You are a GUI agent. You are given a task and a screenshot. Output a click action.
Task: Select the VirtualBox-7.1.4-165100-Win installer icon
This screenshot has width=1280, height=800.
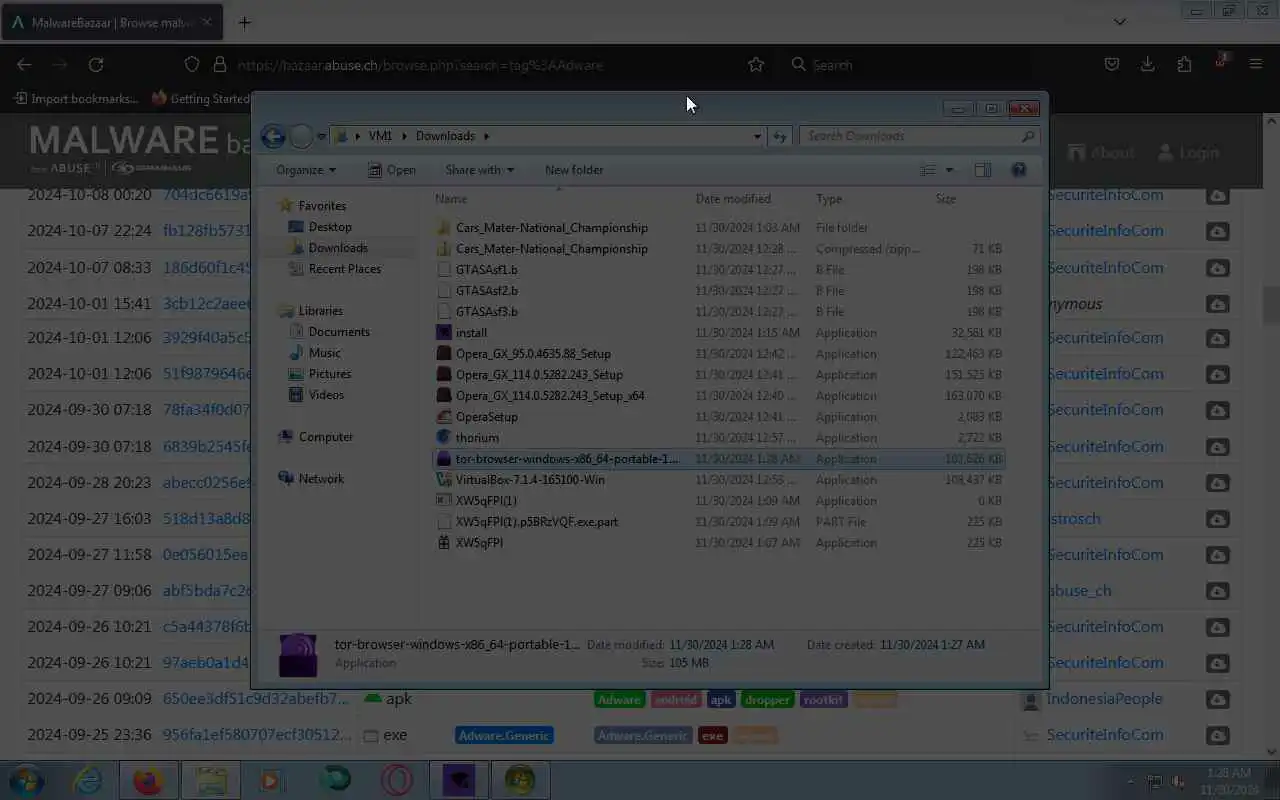[445, 480]
